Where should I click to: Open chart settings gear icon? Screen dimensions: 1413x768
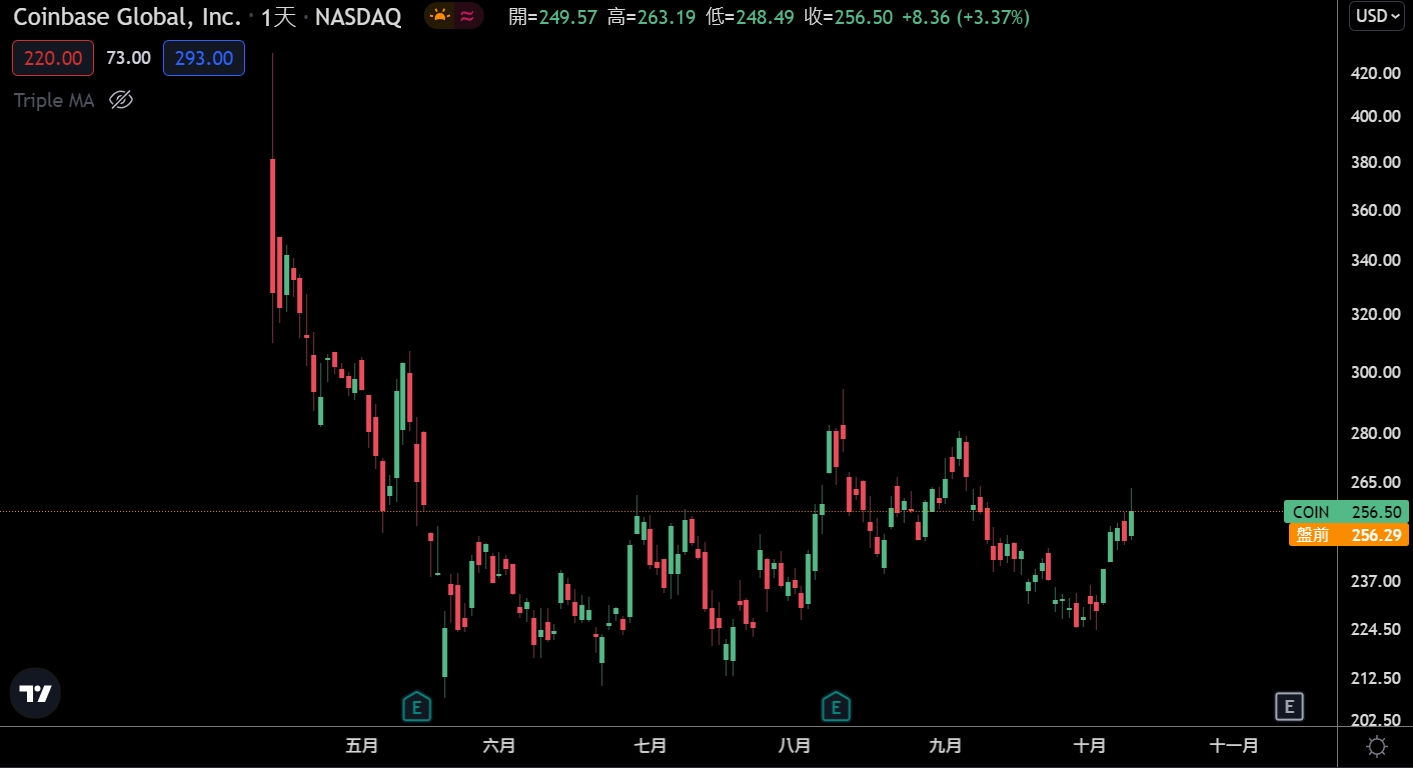pyautogui.click(x=1377, y=746)
